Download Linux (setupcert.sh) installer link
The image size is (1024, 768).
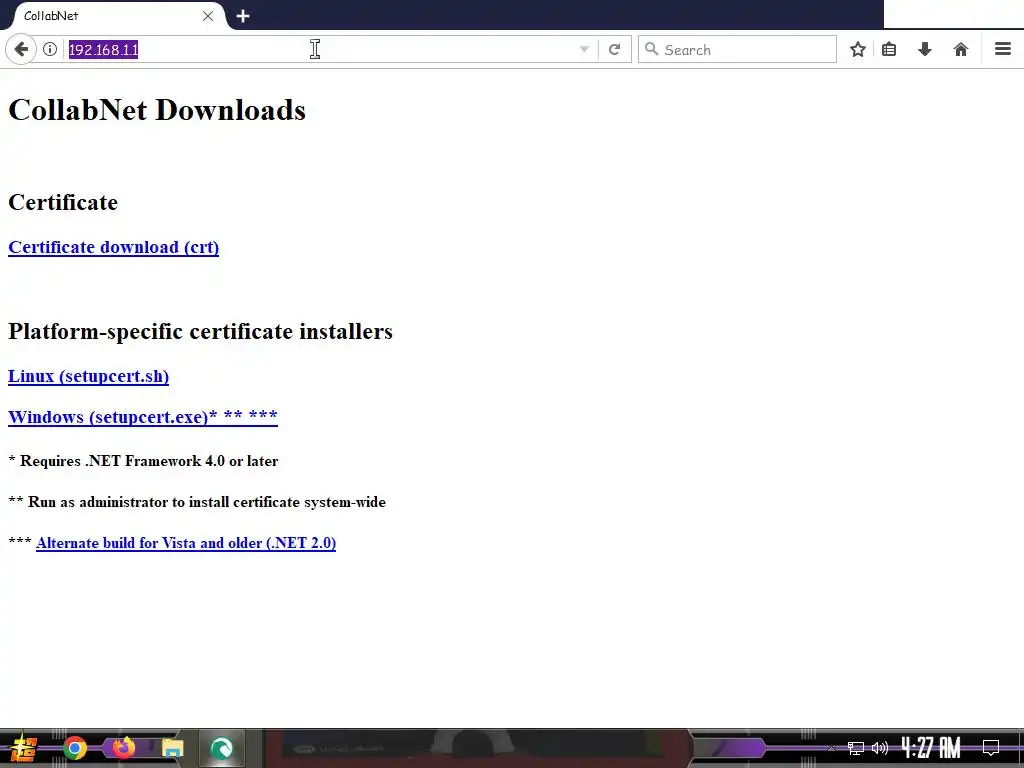point(89,376)
